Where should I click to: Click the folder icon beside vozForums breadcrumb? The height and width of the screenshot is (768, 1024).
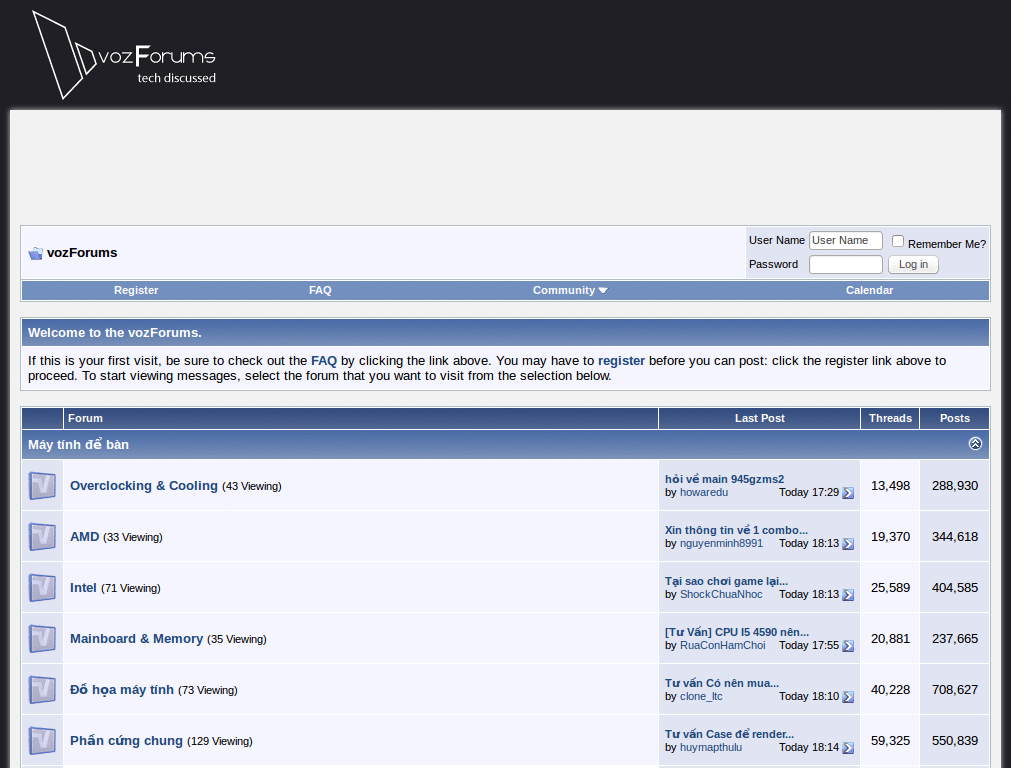(35, 253)
